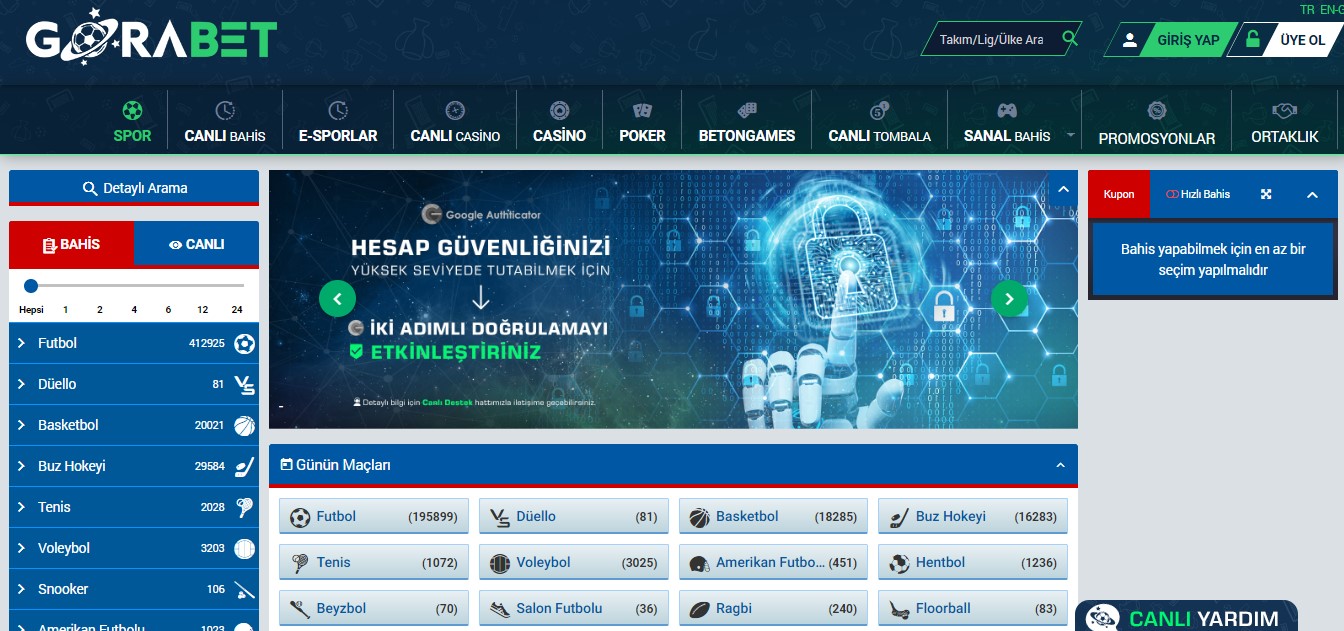
Task: Go to the Promosyonlar menu item
Action: click(x=1157, y=124)
